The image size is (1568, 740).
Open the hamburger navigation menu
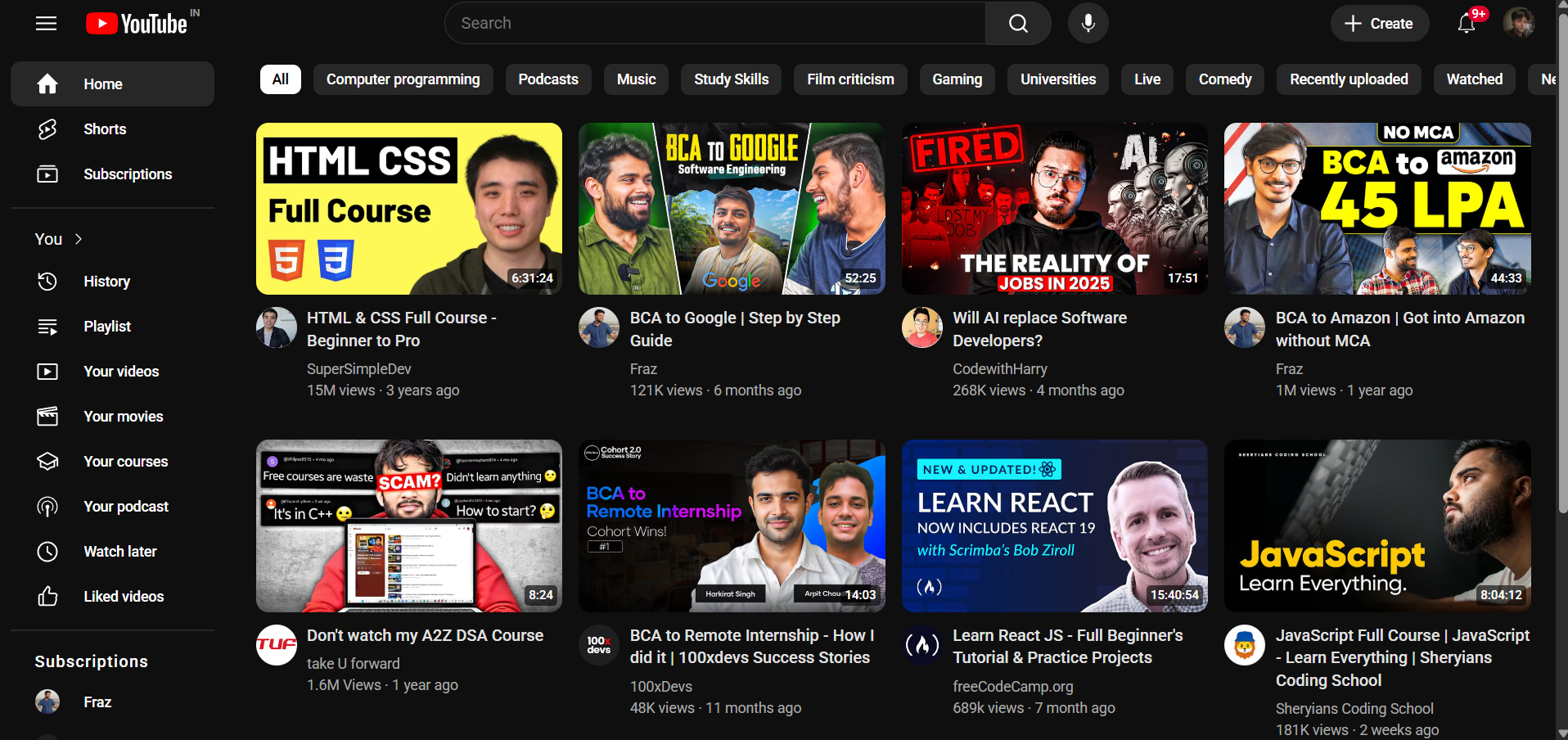(x=46, y=23)
